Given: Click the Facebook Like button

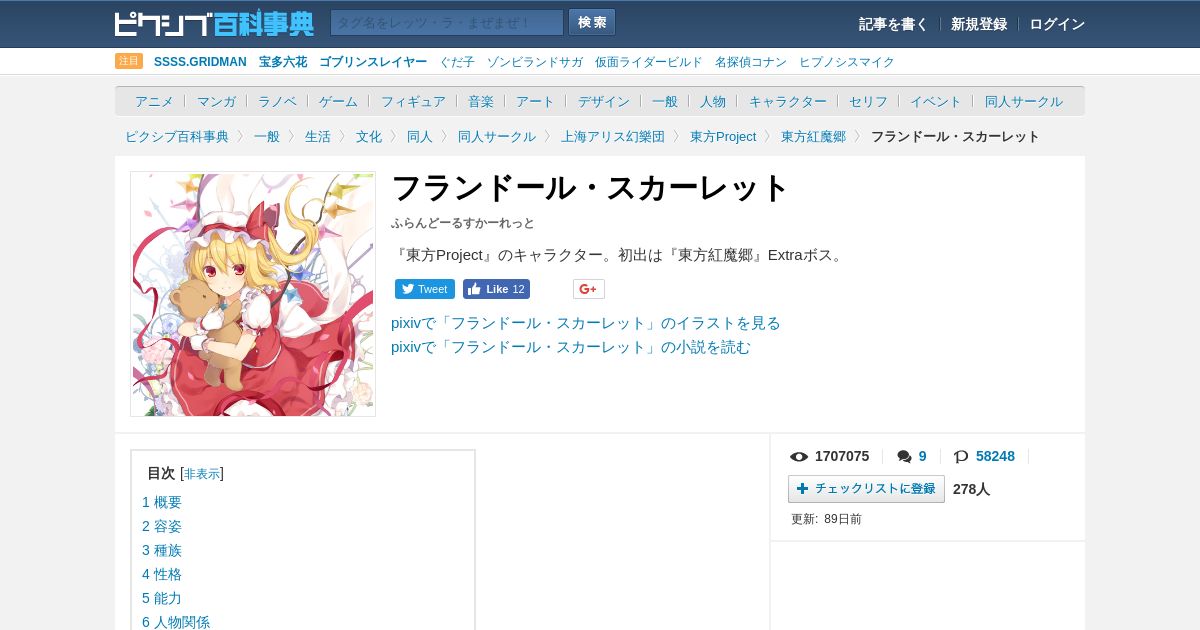Looking at the screenshot, I should [x=496, y=289].
